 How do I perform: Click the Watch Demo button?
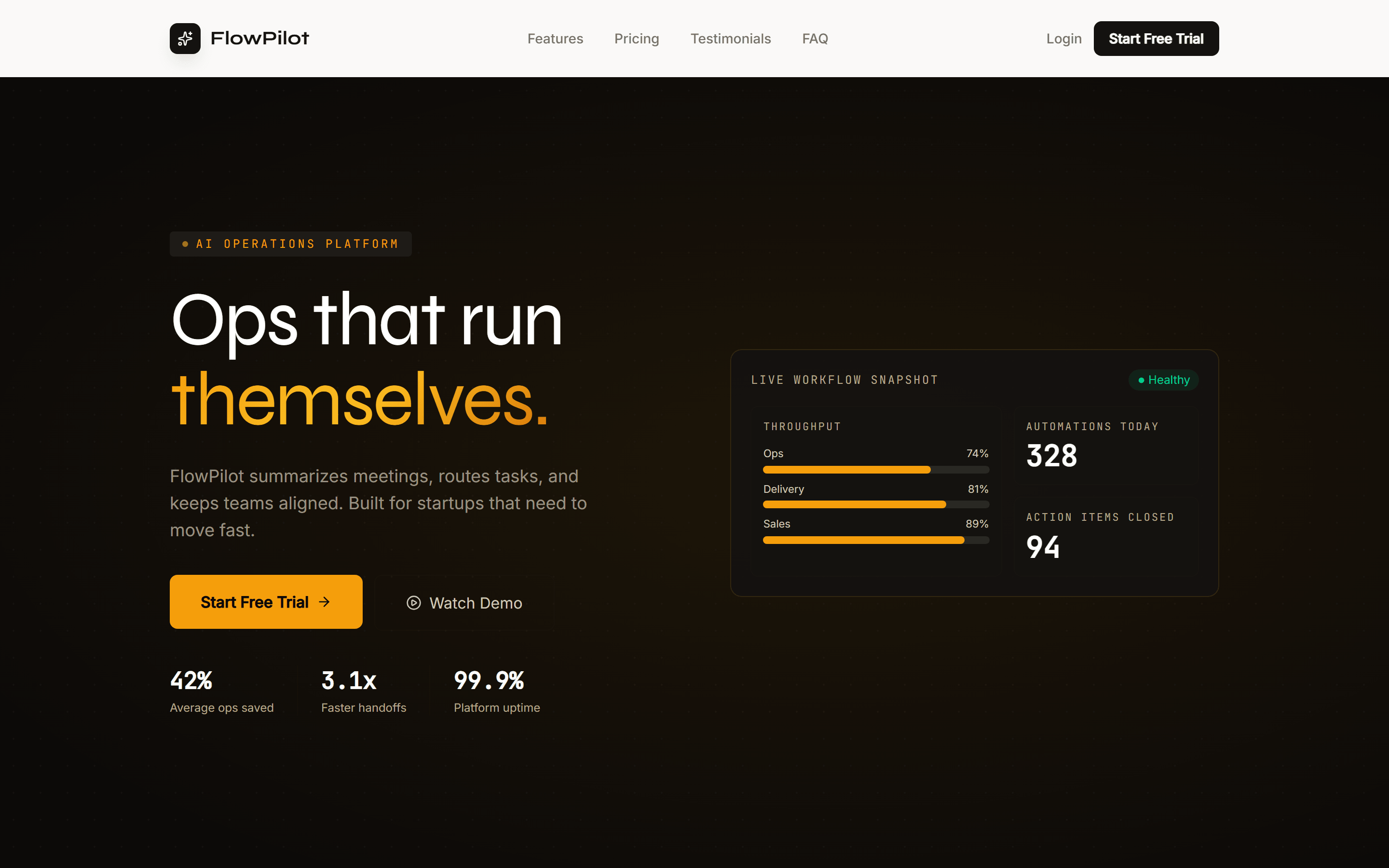[464, 603]
